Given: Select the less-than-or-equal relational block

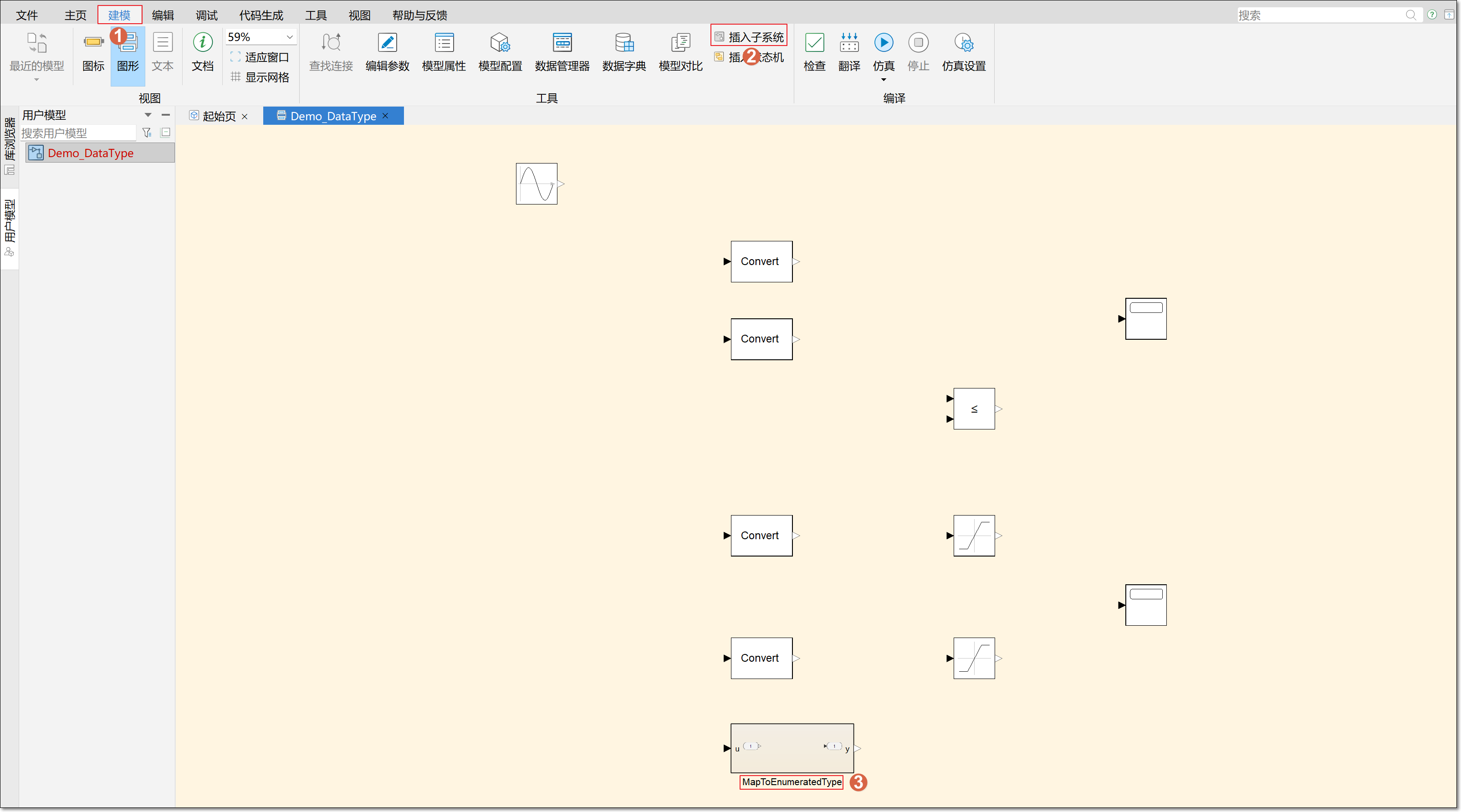Looking at the screenshot, I should (x=974, y=409).
